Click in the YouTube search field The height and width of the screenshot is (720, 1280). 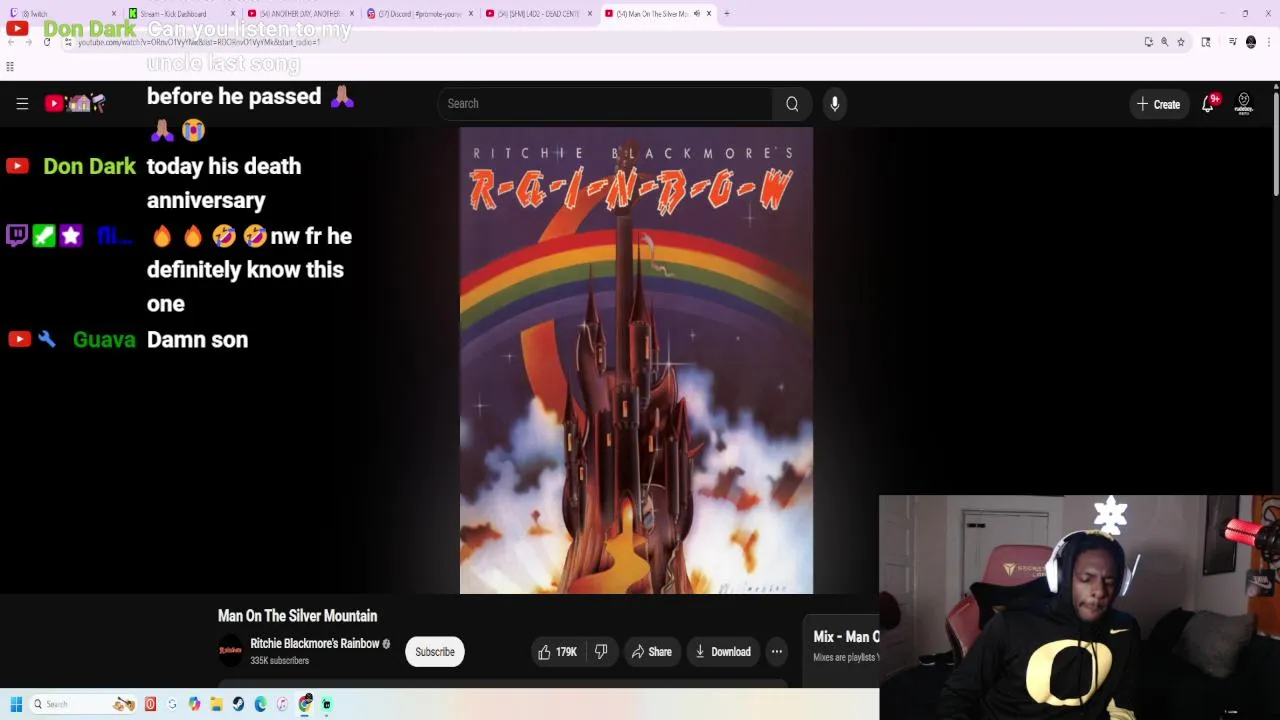pos(604,104)
